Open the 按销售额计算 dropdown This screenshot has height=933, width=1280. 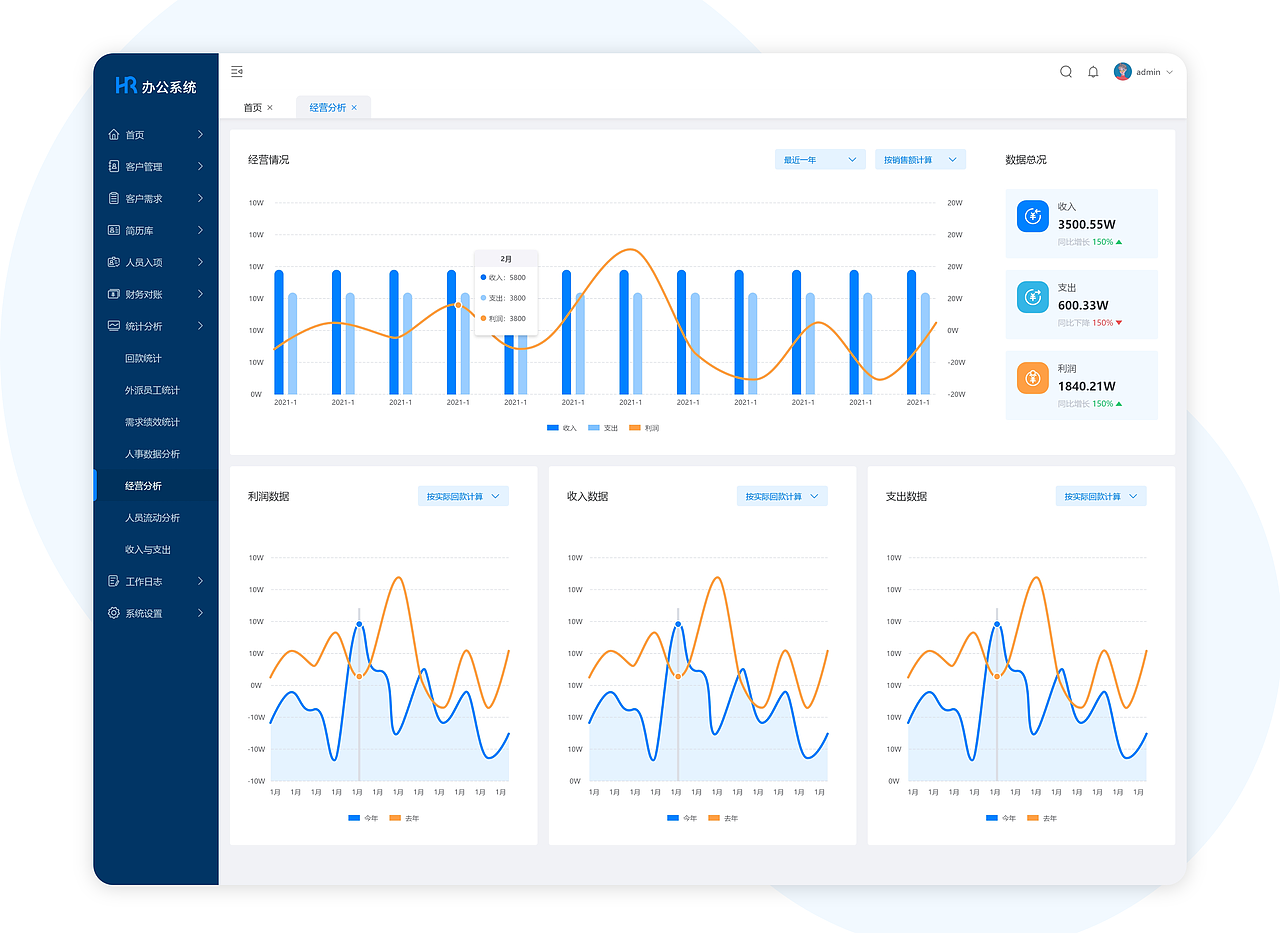920,160
